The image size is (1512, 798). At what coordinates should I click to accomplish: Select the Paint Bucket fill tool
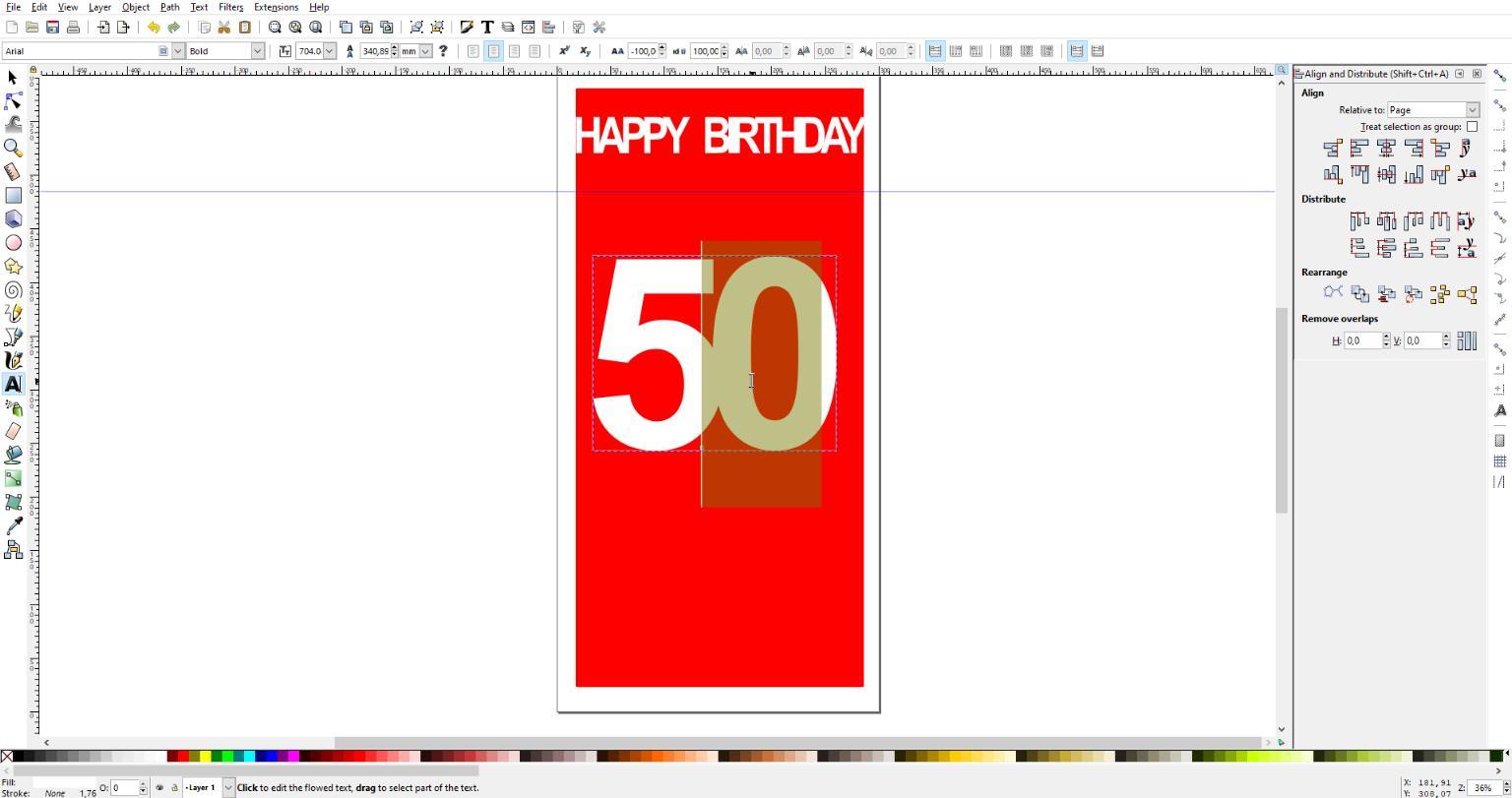click(x=13, y=456)
